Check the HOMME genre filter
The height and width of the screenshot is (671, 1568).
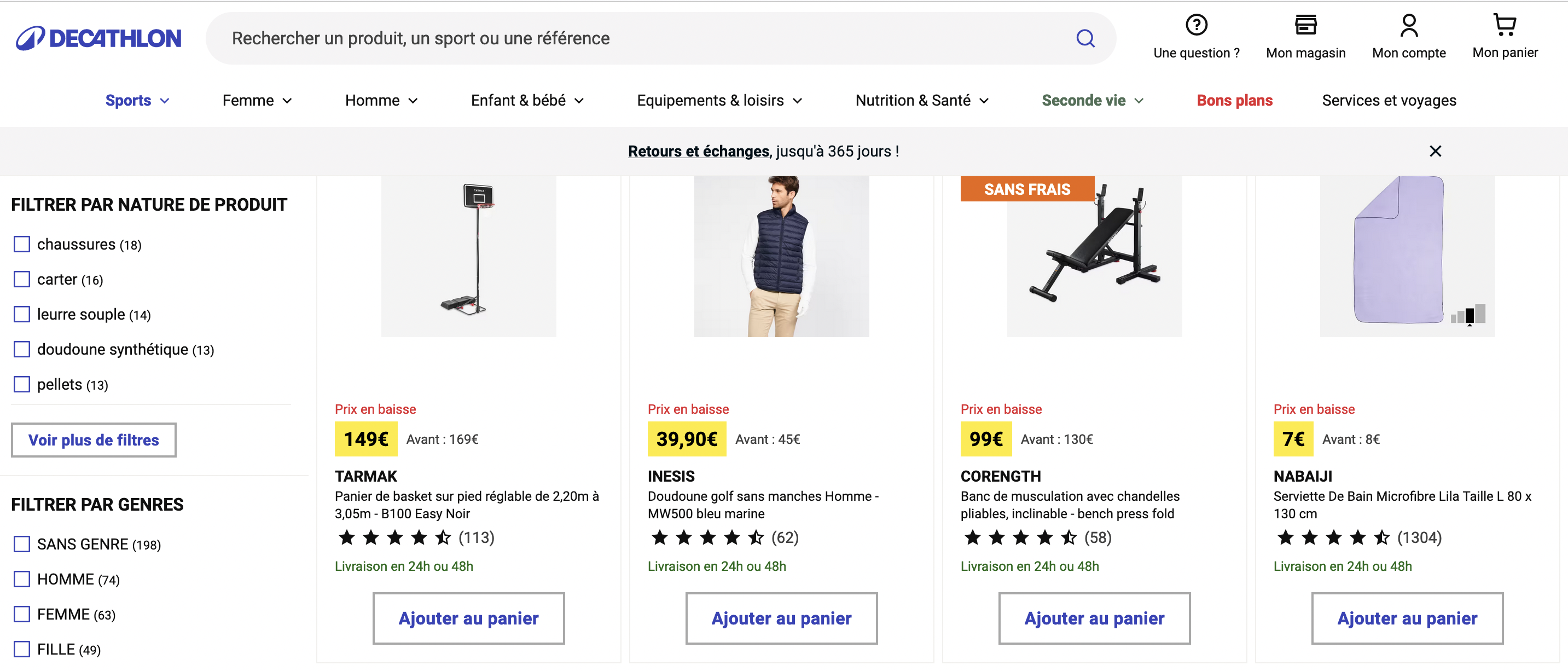22,579
